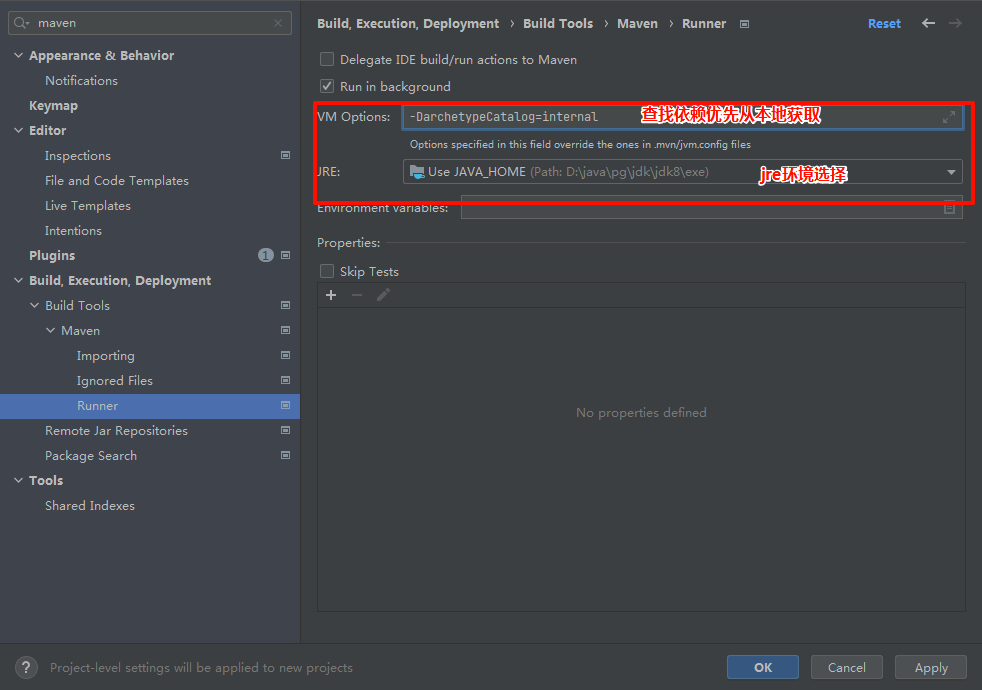982x690 pixels.
Task: Click the Apply button
Action: click(931, 667)
